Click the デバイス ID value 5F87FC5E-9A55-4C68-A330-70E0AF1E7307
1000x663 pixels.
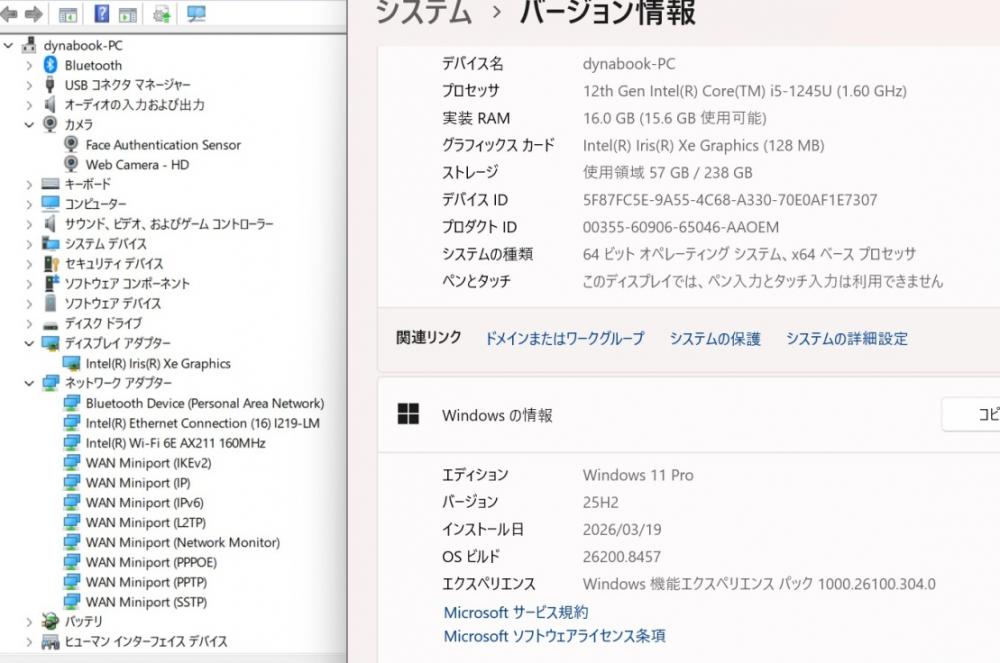730,200
